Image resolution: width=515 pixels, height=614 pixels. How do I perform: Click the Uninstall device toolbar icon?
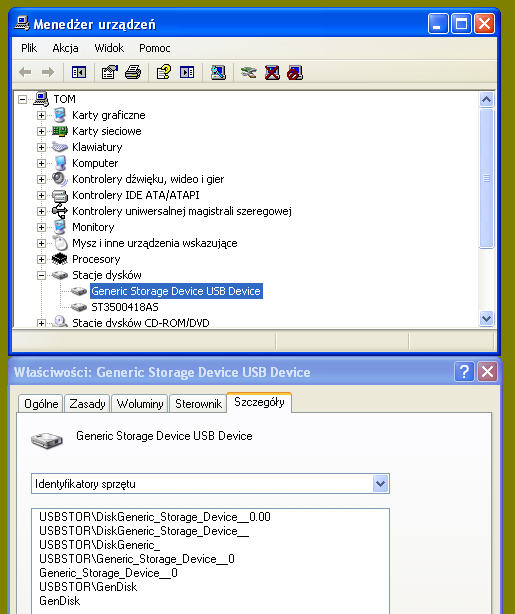(272, 72)
